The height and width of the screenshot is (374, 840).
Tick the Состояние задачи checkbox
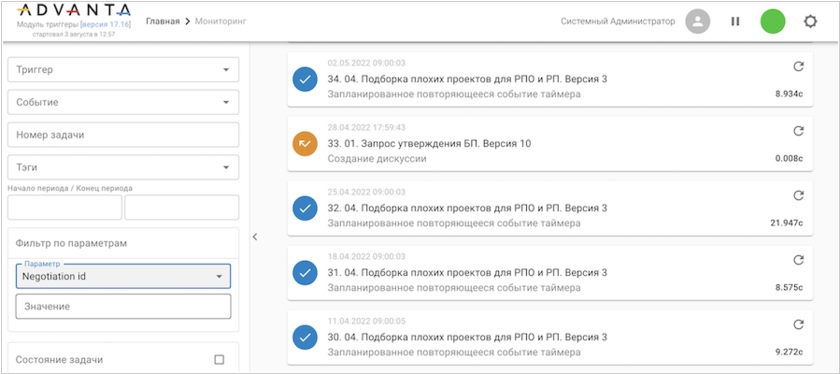click(x=219, y=360)
